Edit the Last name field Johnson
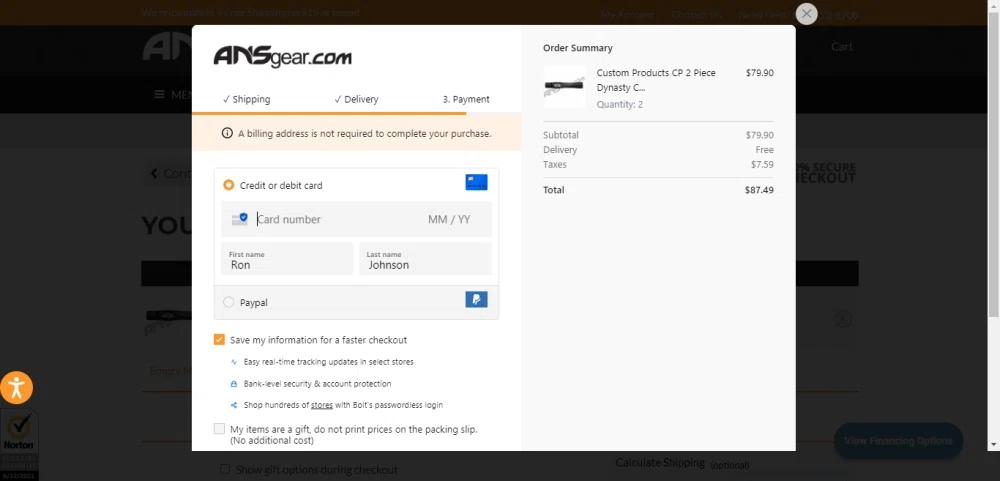The image size is (1000, 481). click(425, 258)
